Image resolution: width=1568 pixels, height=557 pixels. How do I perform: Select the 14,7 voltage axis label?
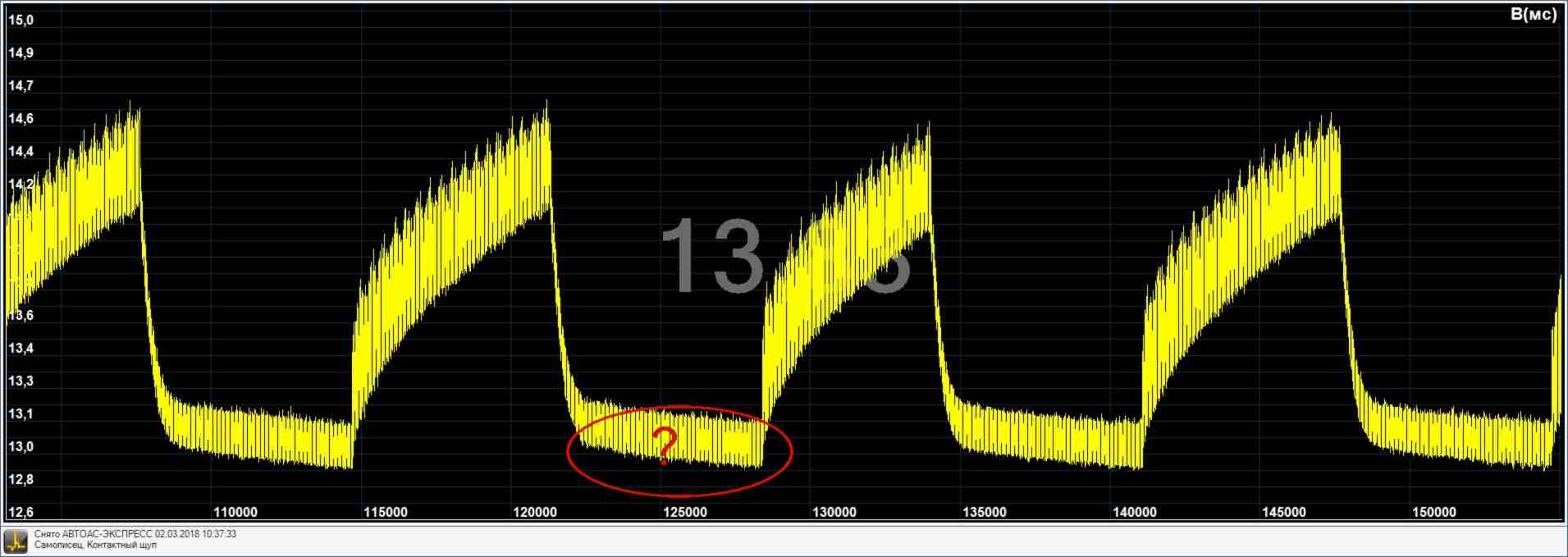21,86
